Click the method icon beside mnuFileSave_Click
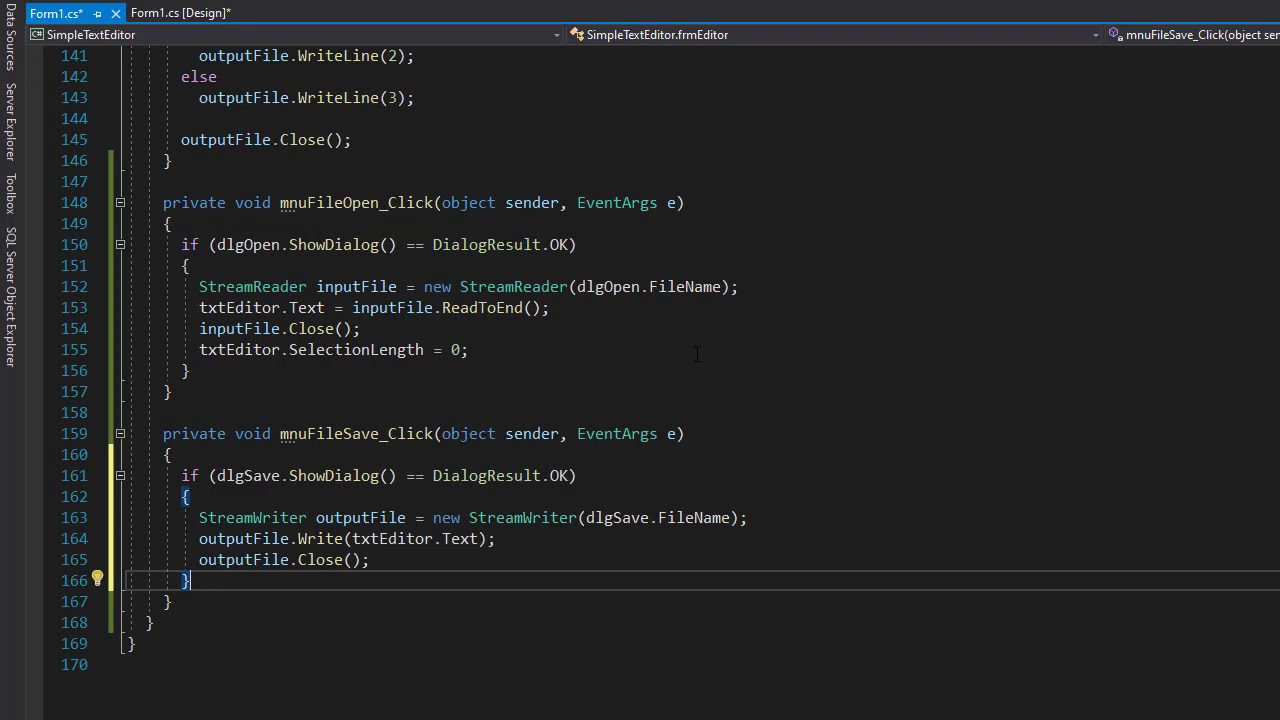 point(1116,35)
